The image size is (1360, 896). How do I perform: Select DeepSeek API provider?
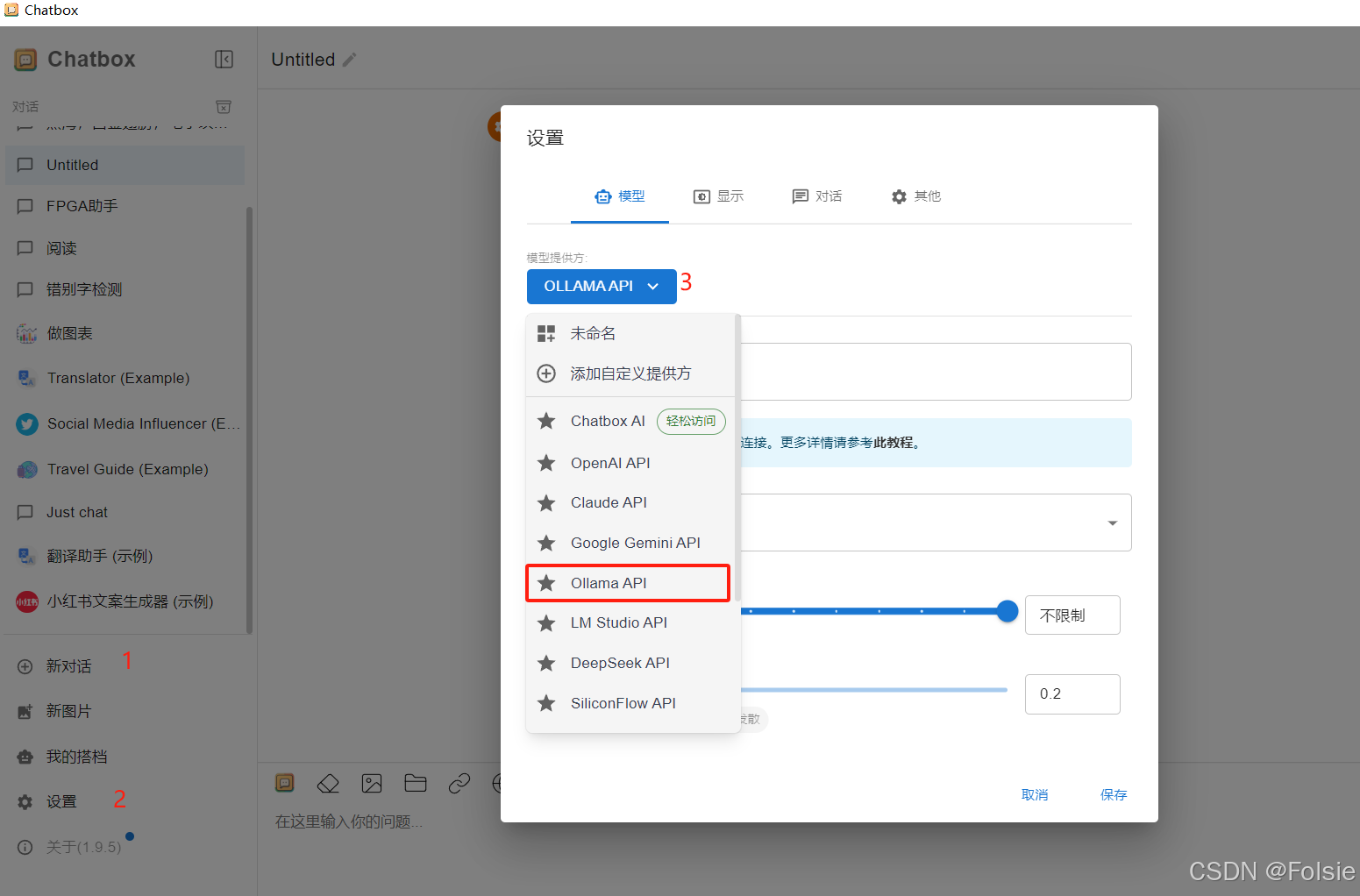(630, 663)
